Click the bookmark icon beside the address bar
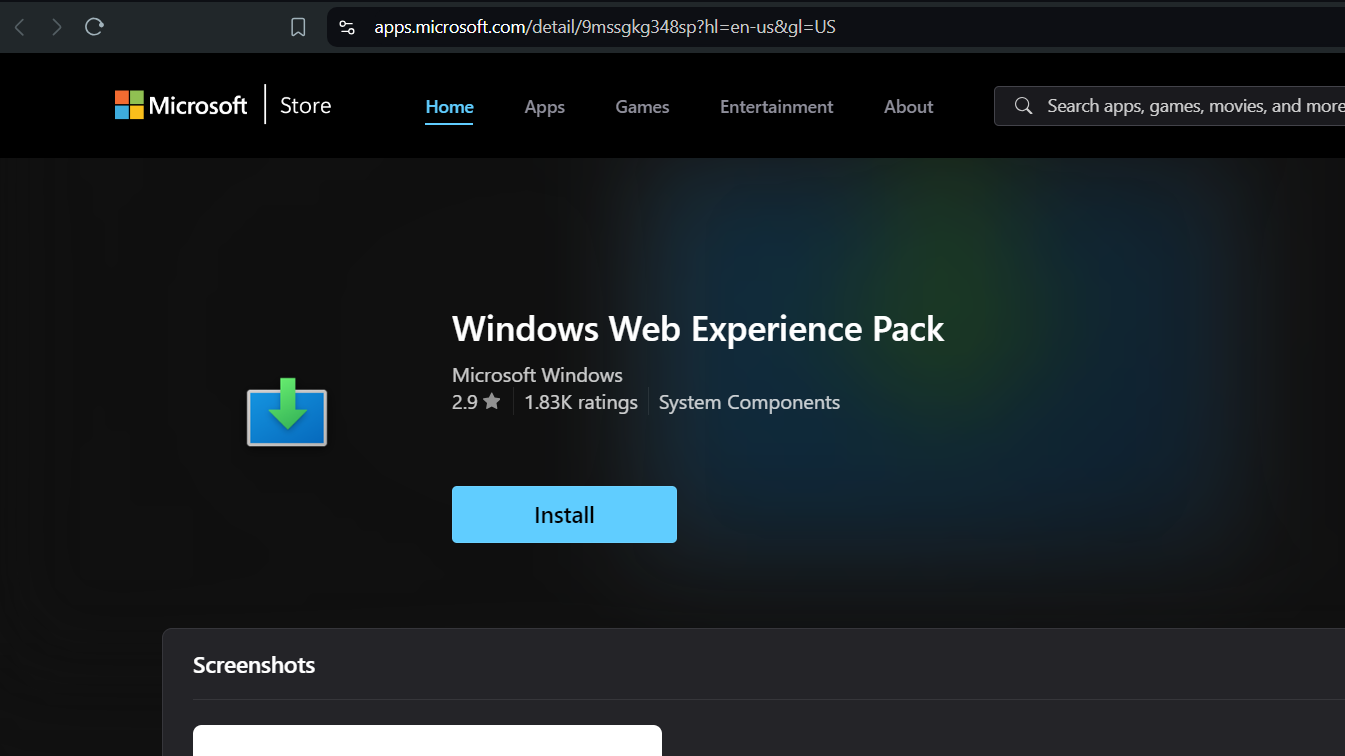1345x756 pixels. coord(298,27)
